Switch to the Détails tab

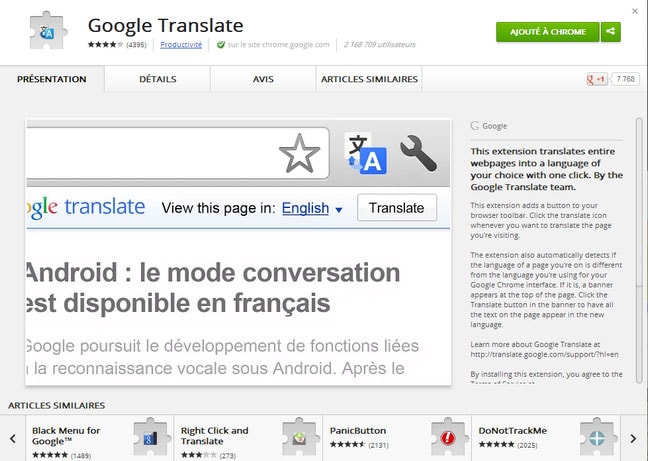click(x=157, y=79)
